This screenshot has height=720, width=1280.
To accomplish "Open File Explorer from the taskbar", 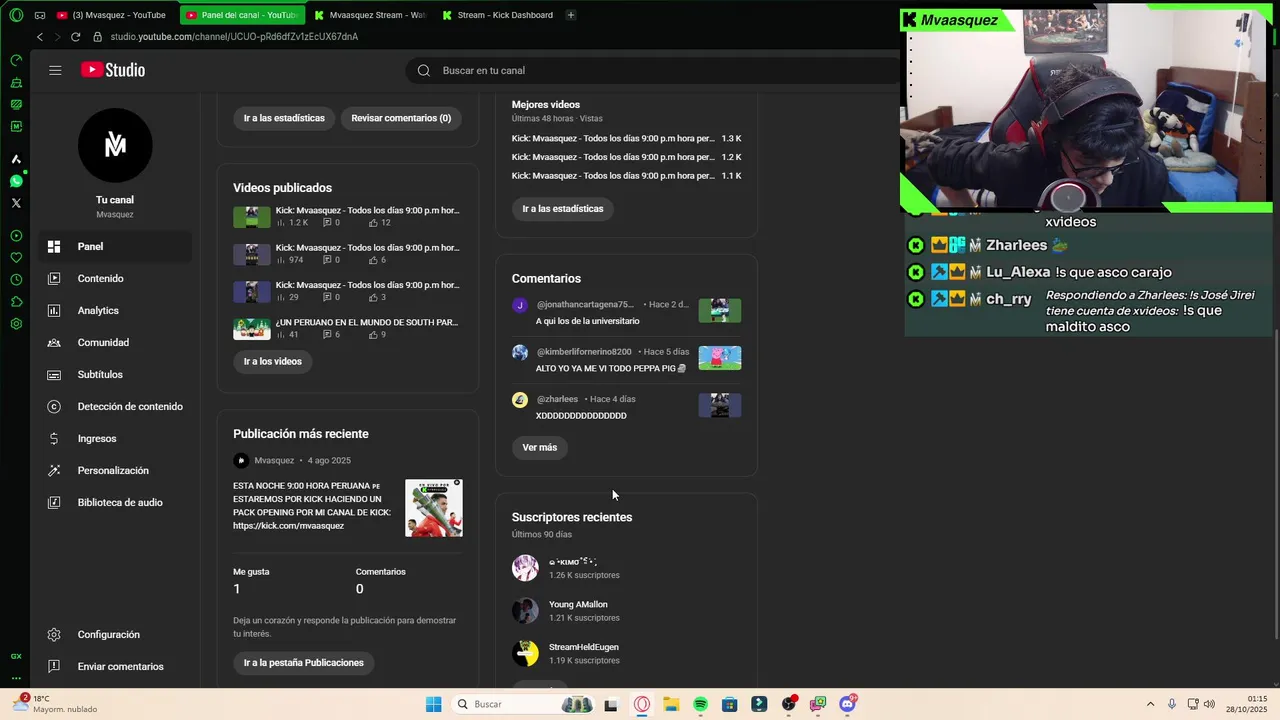I will pos(671,704).
